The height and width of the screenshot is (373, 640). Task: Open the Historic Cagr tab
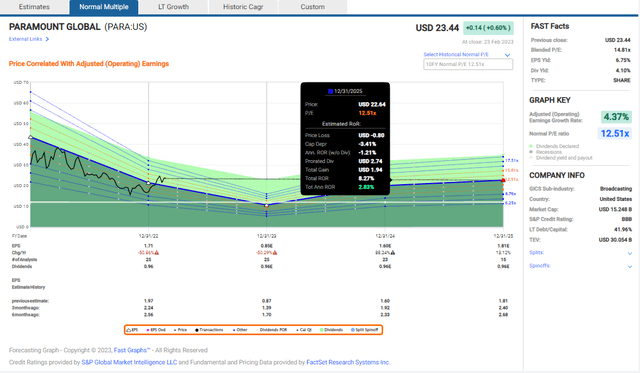243,7
